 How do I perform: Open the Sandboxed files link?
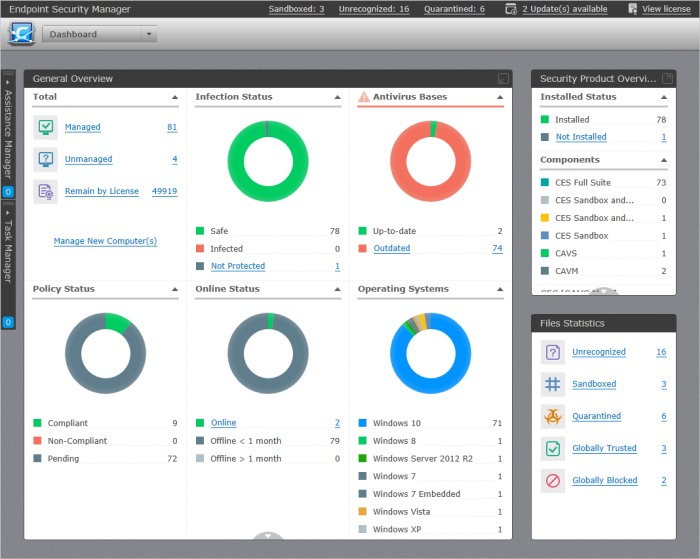[x=594, y=384]
